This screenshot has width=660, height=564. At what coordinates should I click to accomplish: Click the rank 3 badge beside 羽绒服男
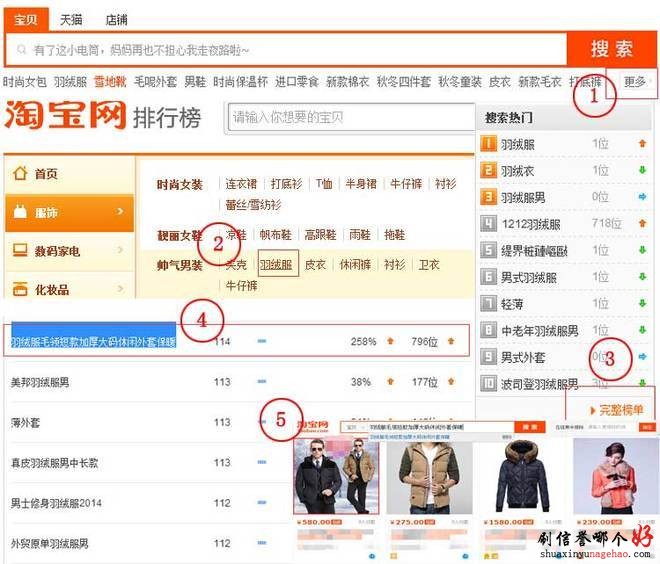tap(488, 197)
